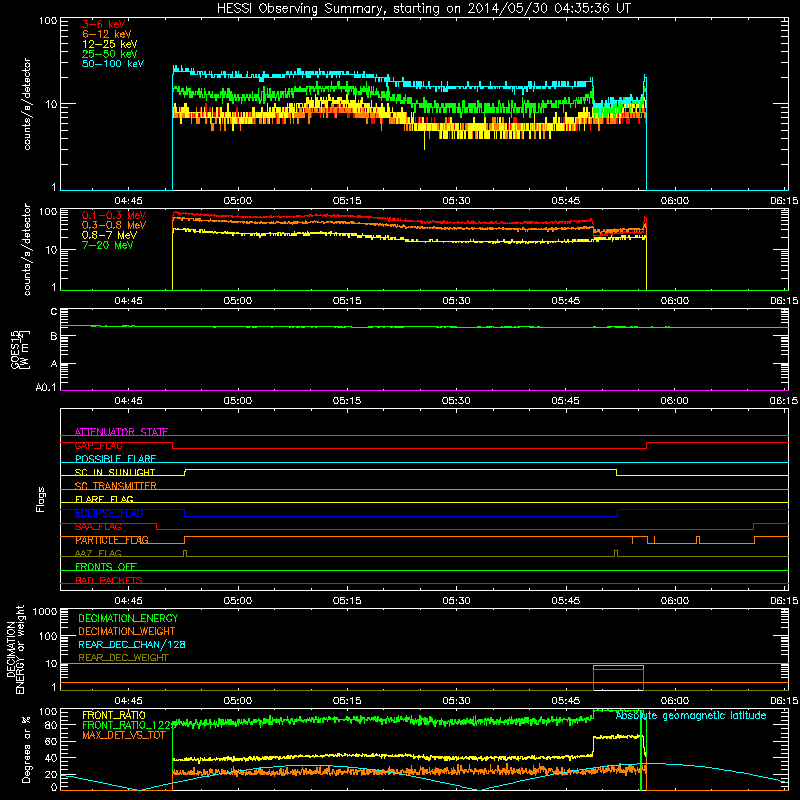The width and height of the screenshot is (800, 800).
Task: Click the 'C' tick label on GOES axis
Action: [x=54, y=312]
